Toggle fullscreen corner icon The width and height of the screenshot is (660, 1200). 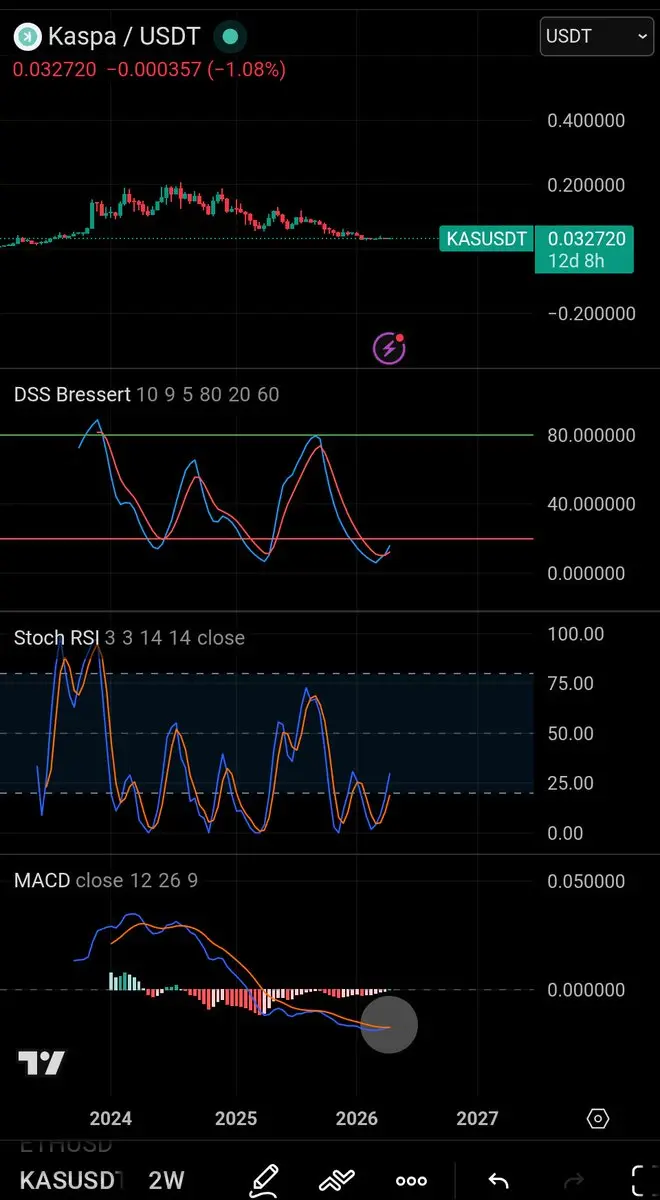pyautogui.click(x=644, y=1181)
